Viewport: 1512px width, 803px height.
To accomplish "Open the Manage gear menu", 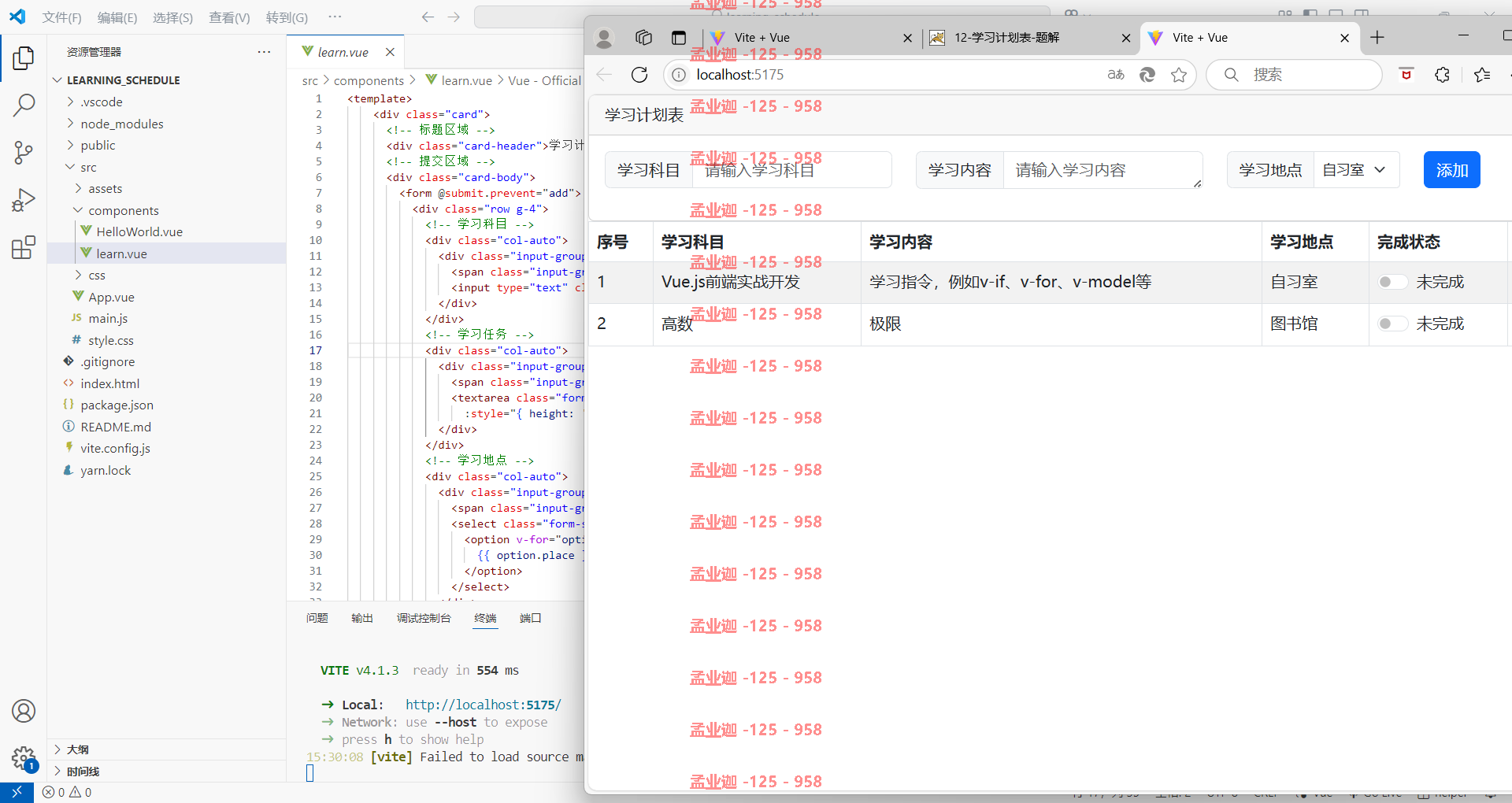I will pyautogui.click(x=24, y=758).
